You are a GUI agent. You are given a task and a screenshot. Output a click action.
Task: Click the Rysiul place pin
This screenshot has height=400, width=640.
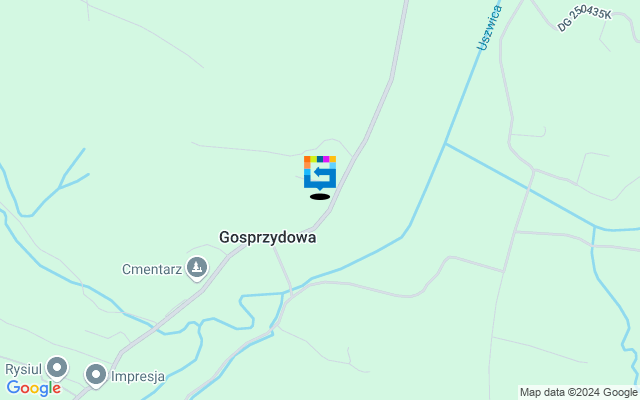[57, 369]
